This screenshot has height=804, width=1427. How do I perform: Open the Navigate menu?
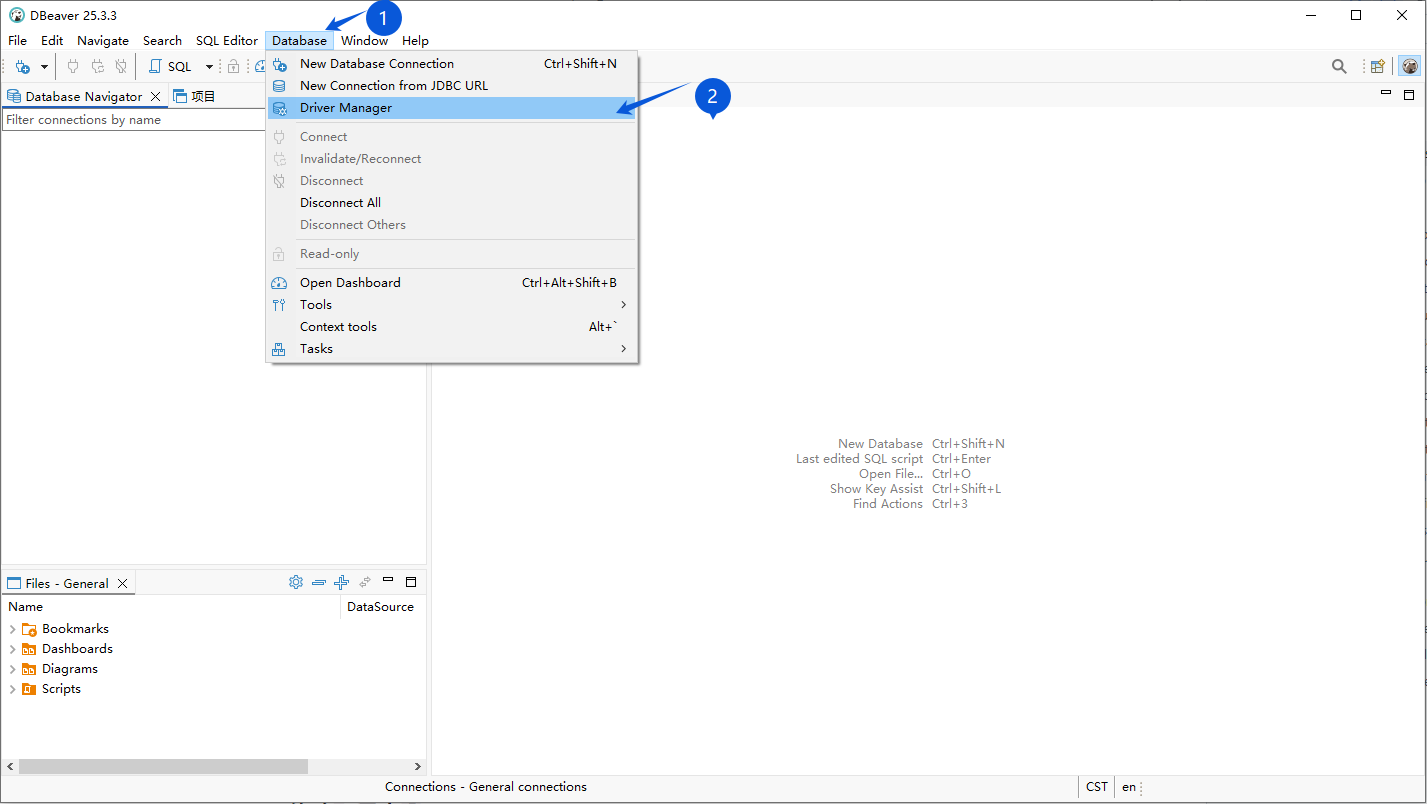click(x=103, y=41)
